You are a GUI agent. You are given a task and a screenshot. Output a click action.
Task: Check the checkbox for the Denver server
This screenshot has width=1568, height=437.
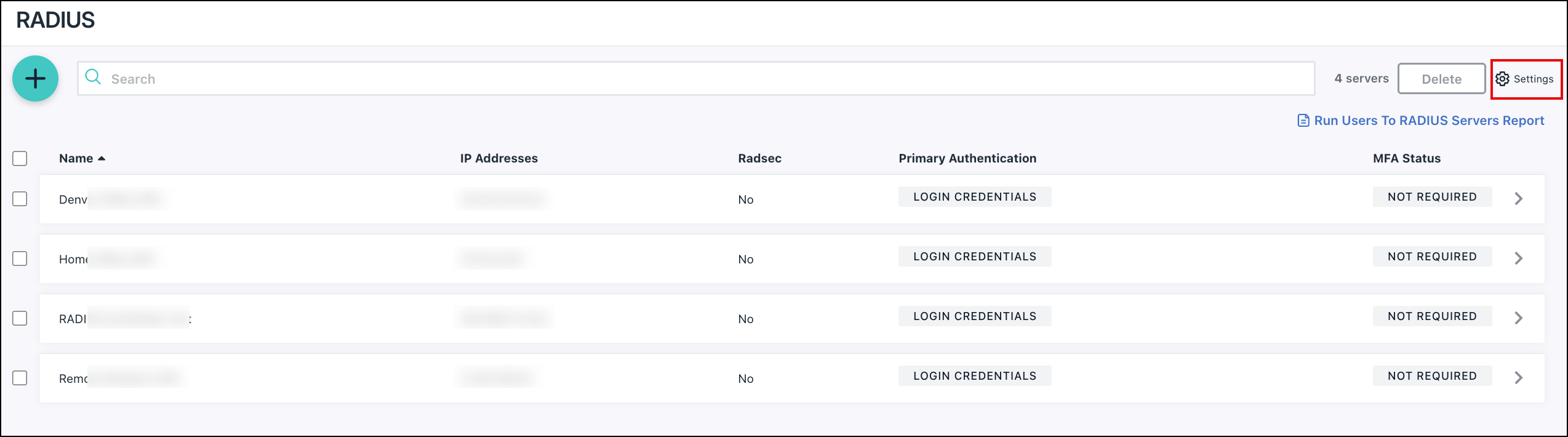point(19,198)
